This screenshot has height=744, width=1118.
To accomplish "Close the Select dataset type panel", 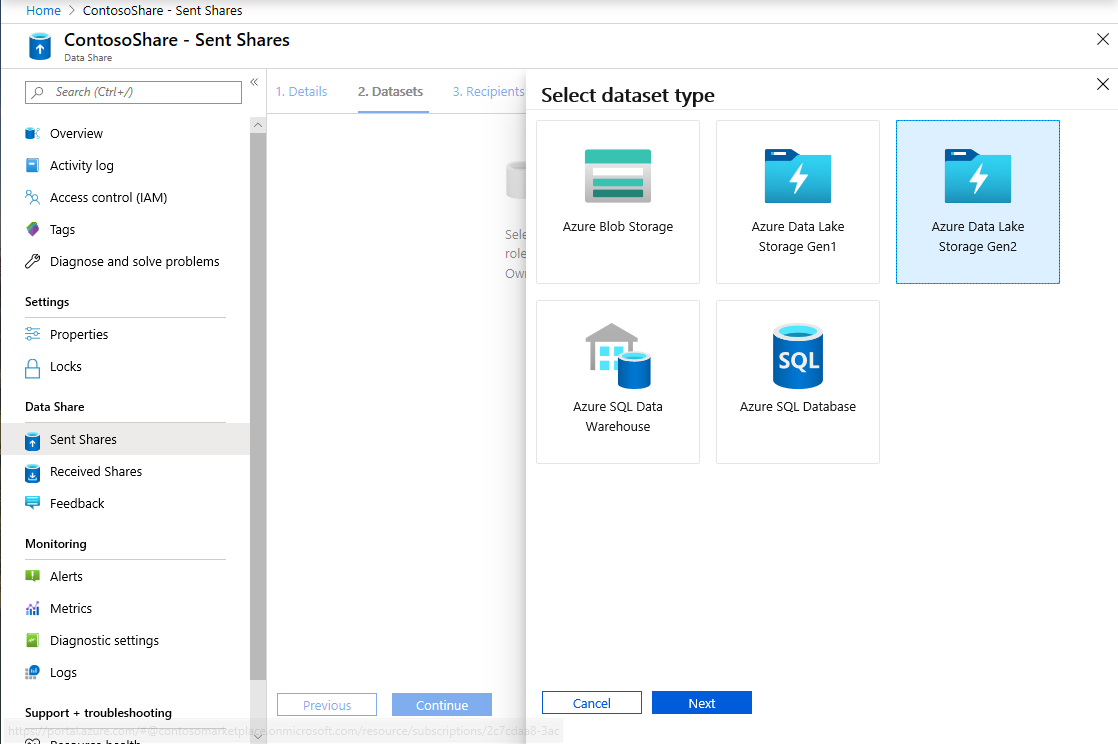I will coord(1103,85).
